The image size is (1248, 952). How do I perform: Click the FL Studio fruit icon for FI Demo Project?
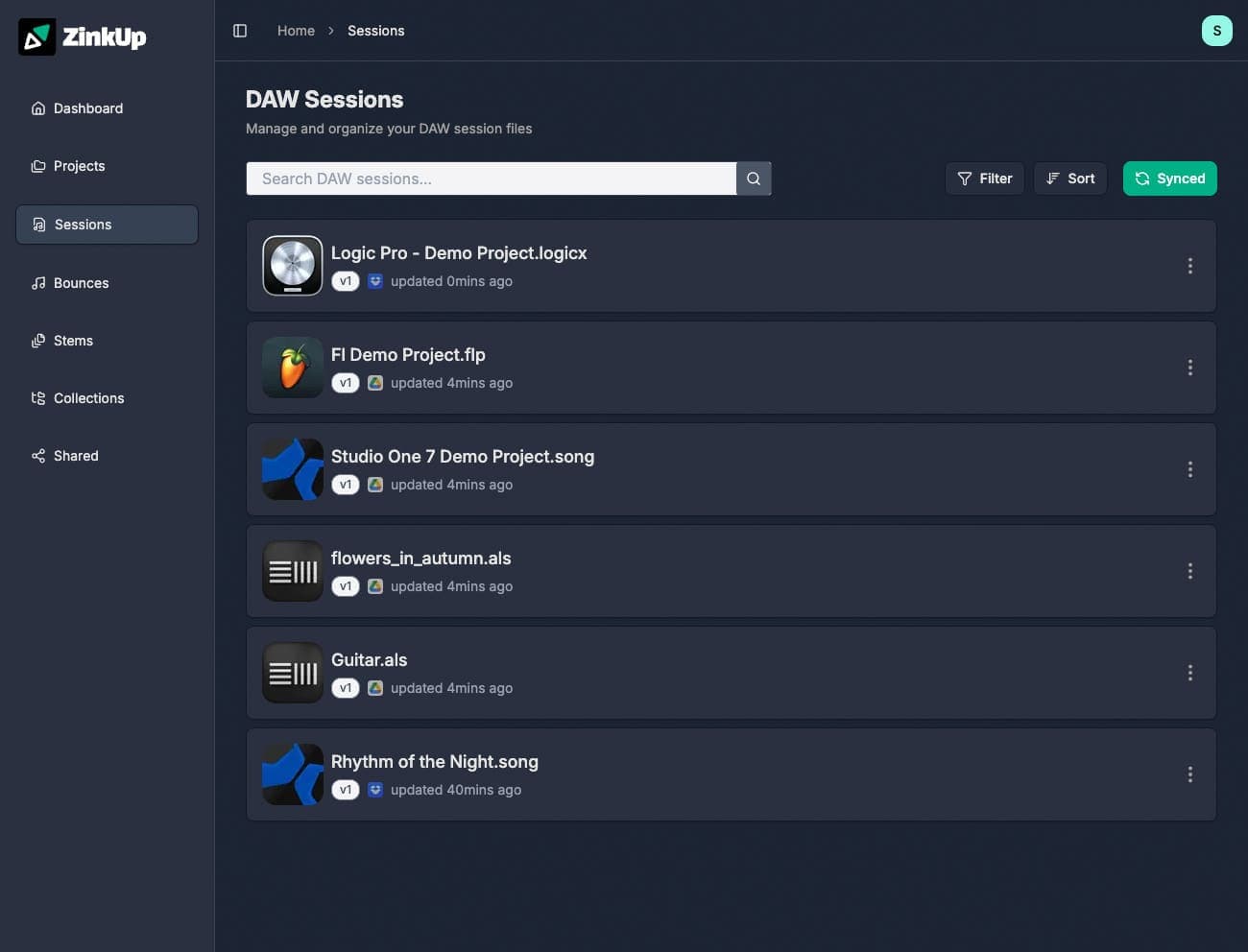pos(292,368)
